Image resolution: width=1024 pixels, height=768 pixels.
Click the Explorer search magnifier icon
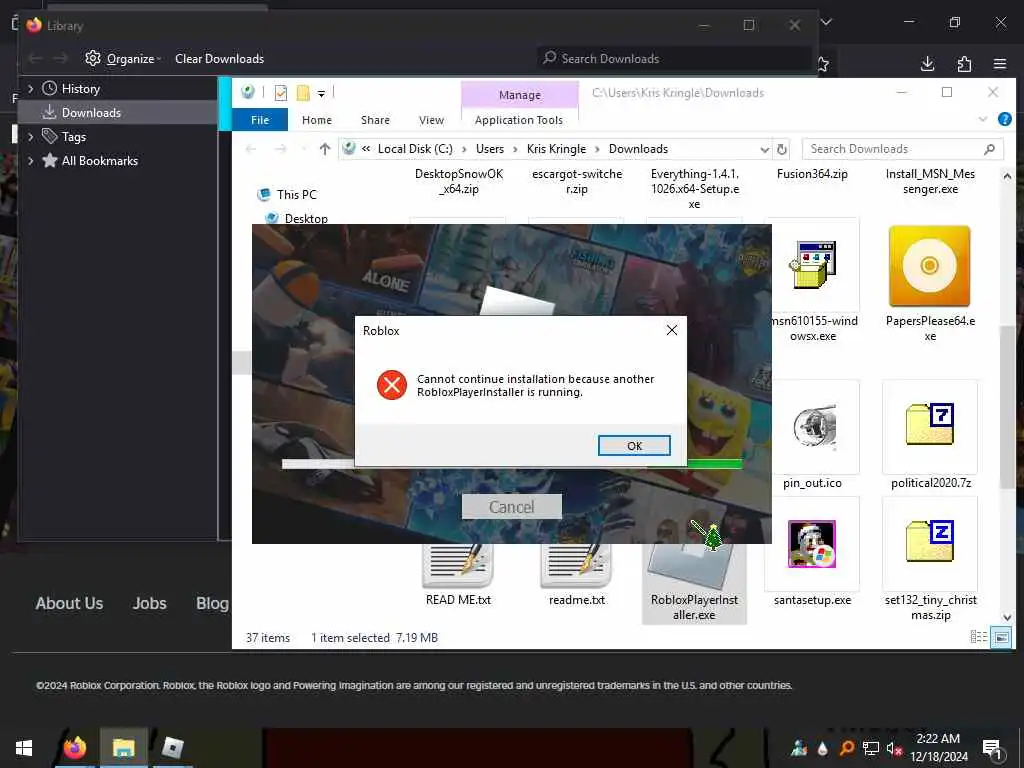click(x=989, y=149)
